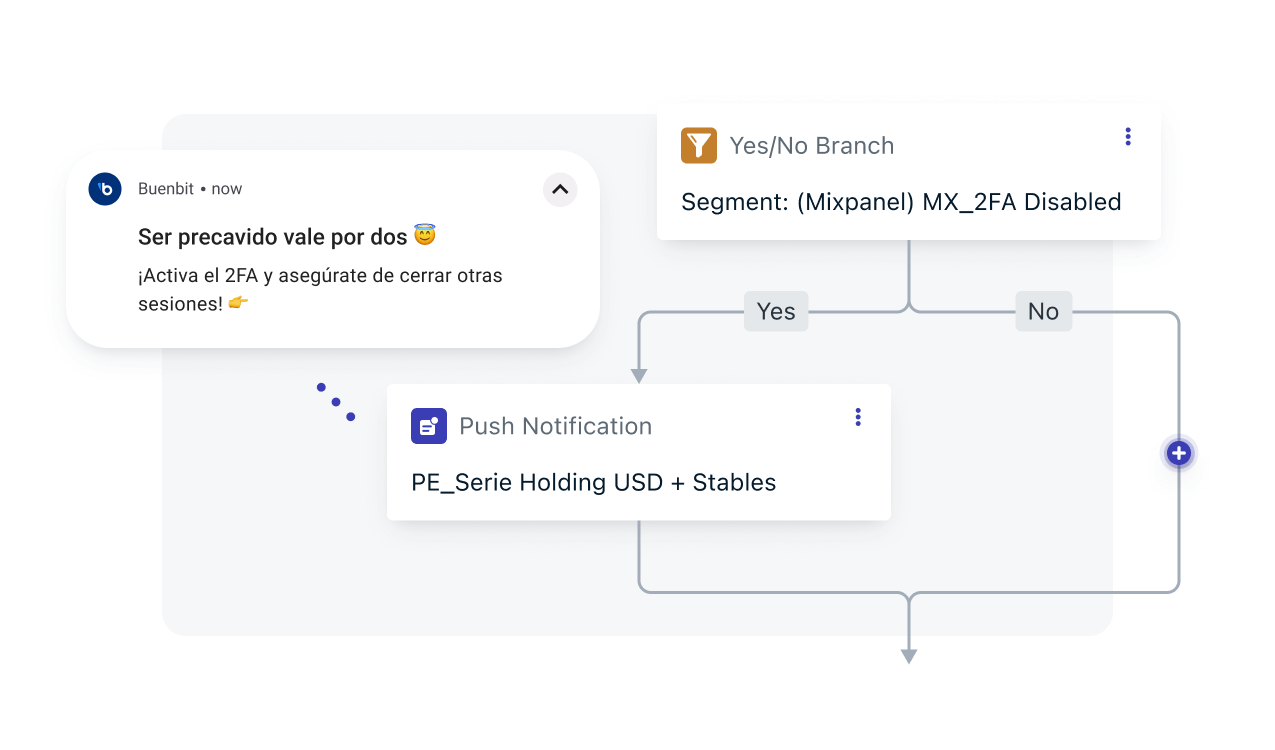Select the No branch label
The image size is (1275, 750).
click(1044, 311)
